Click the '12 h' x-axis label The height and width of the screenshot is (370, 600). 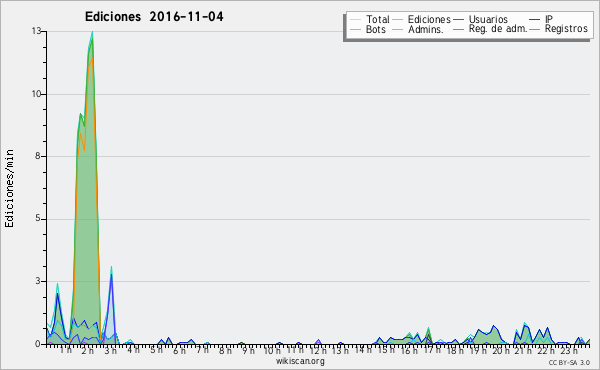[318, 350]
